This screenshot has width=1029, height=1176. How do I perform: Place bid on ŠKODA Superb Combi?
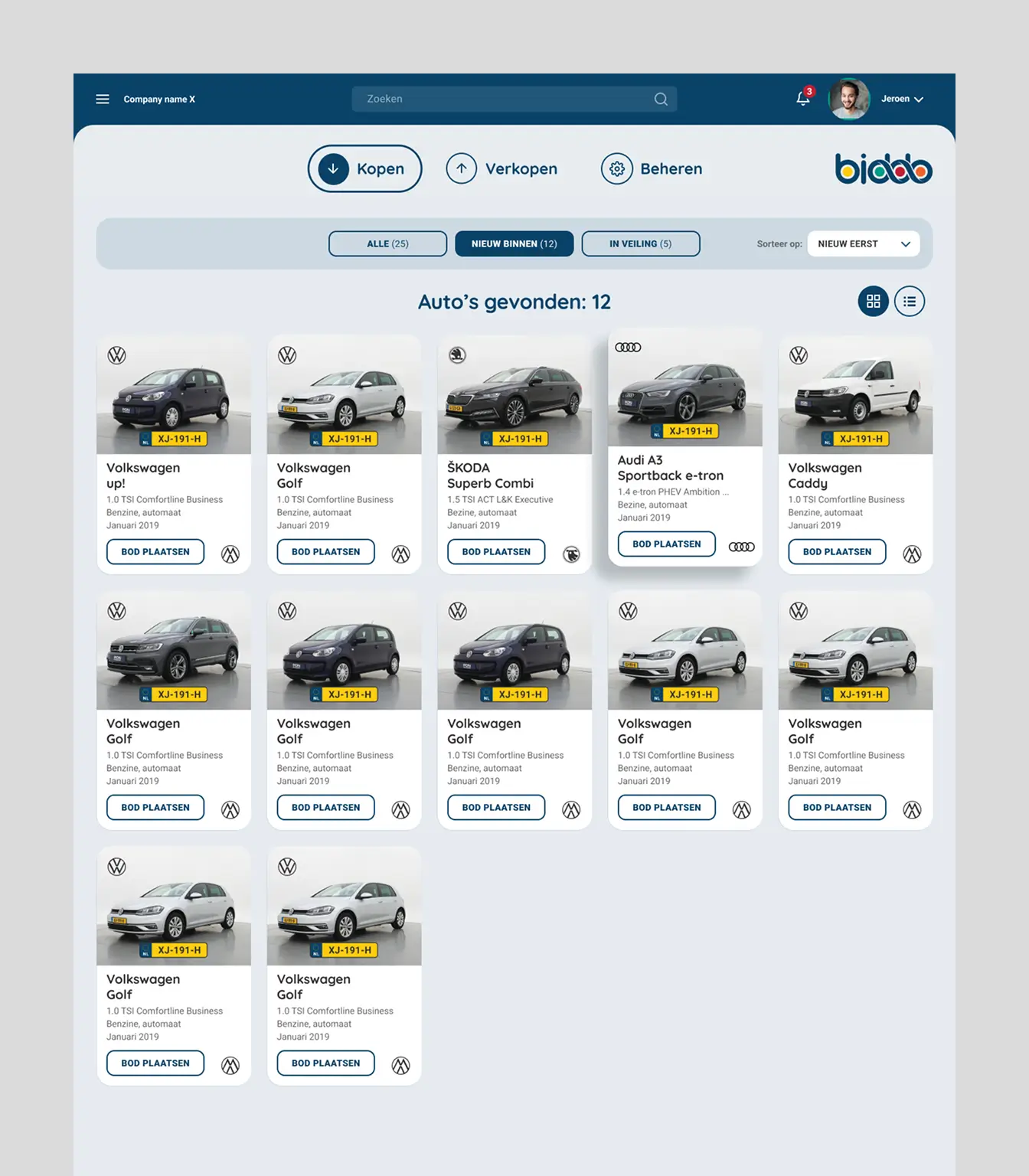click(x=496, y=551)
